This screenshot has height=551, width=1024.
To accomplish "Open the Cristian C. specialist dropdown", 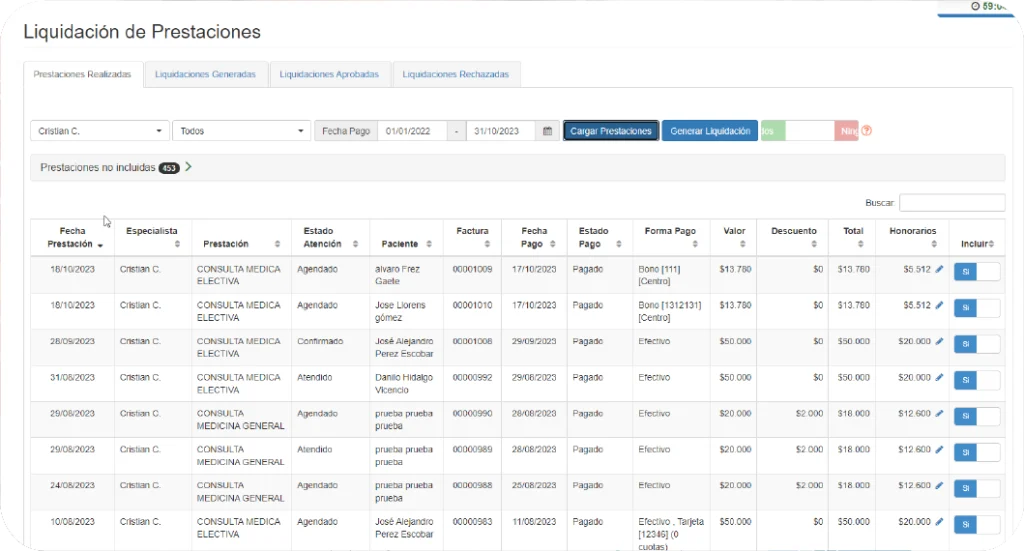I will [100, 131].
